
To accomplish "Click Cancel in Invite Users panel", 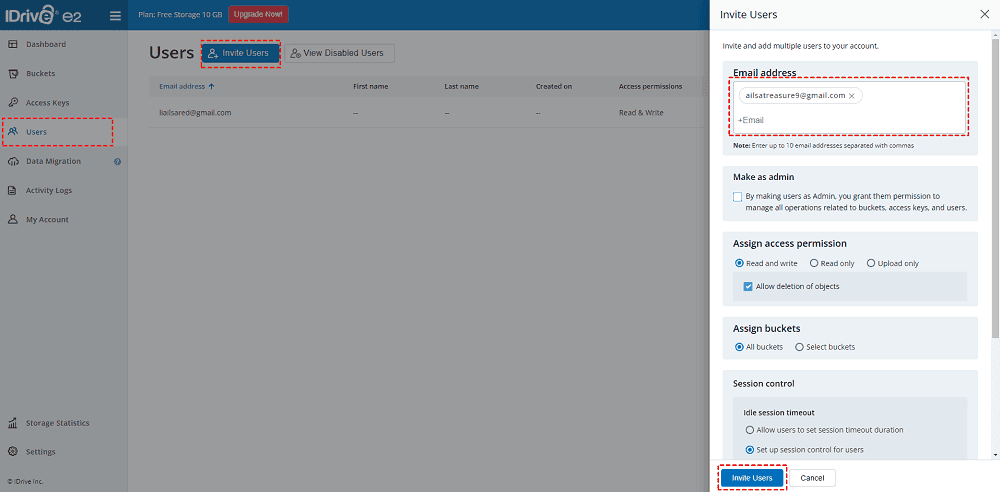I will point(812,478).
